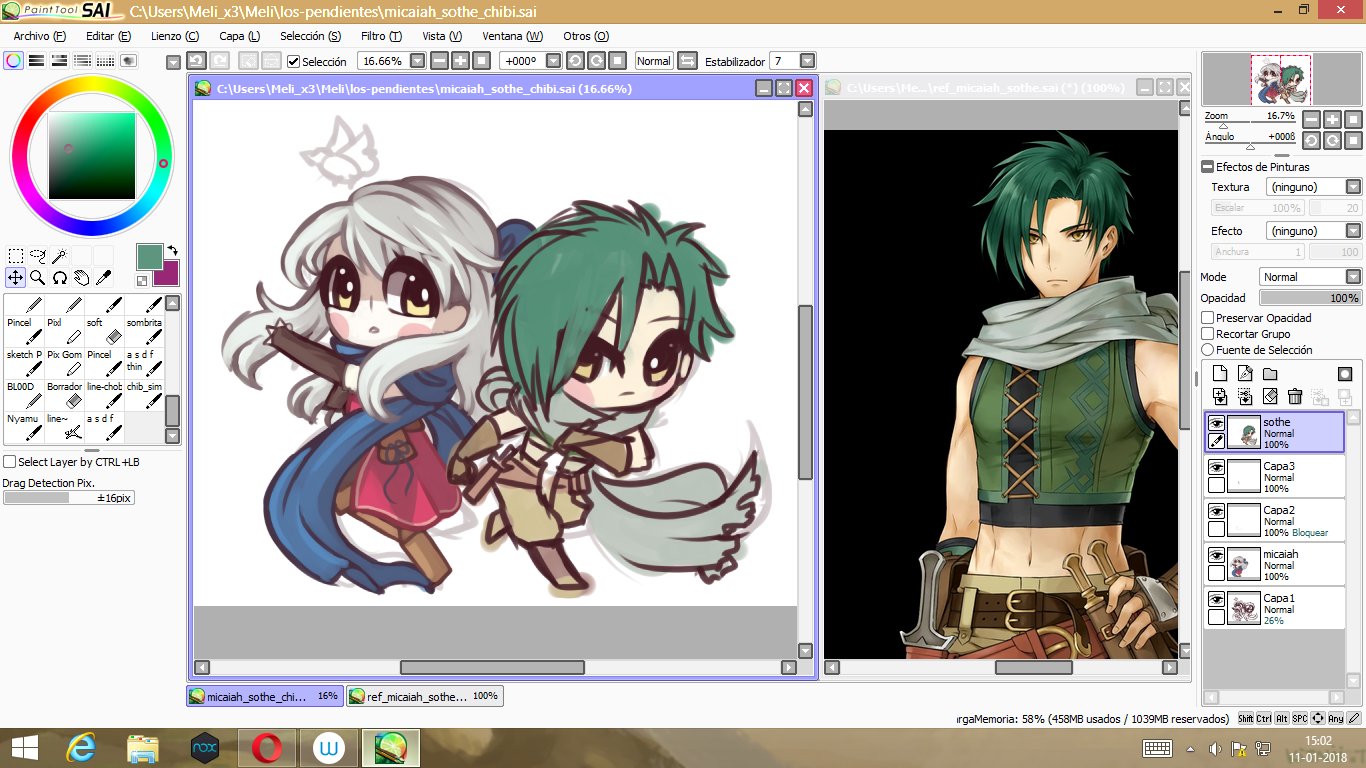Open Internet Explorer from the taskbar
This screenshot has height=768, width=1366.
click(x=79, y=747)
